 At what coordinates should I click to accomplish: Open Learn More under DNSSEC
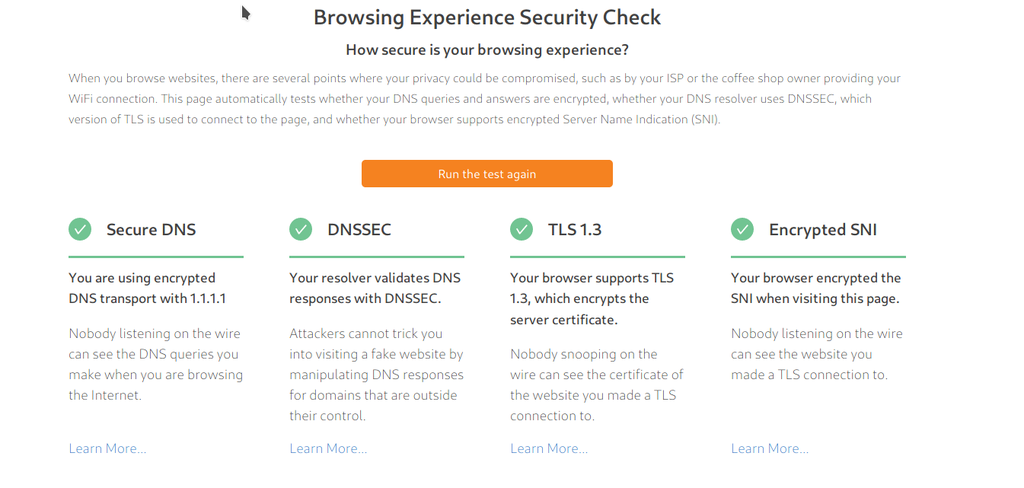328,449
